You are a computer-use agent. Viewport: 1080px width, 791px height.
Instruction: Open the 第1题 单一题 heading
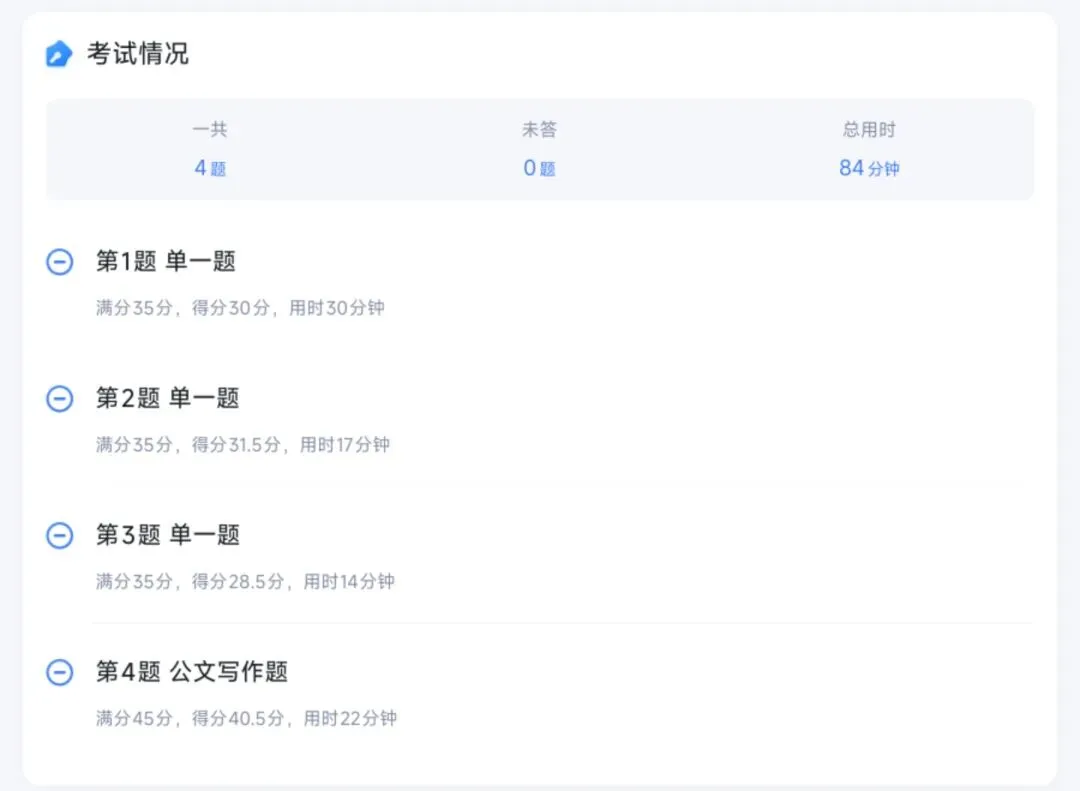coord(166,261)
